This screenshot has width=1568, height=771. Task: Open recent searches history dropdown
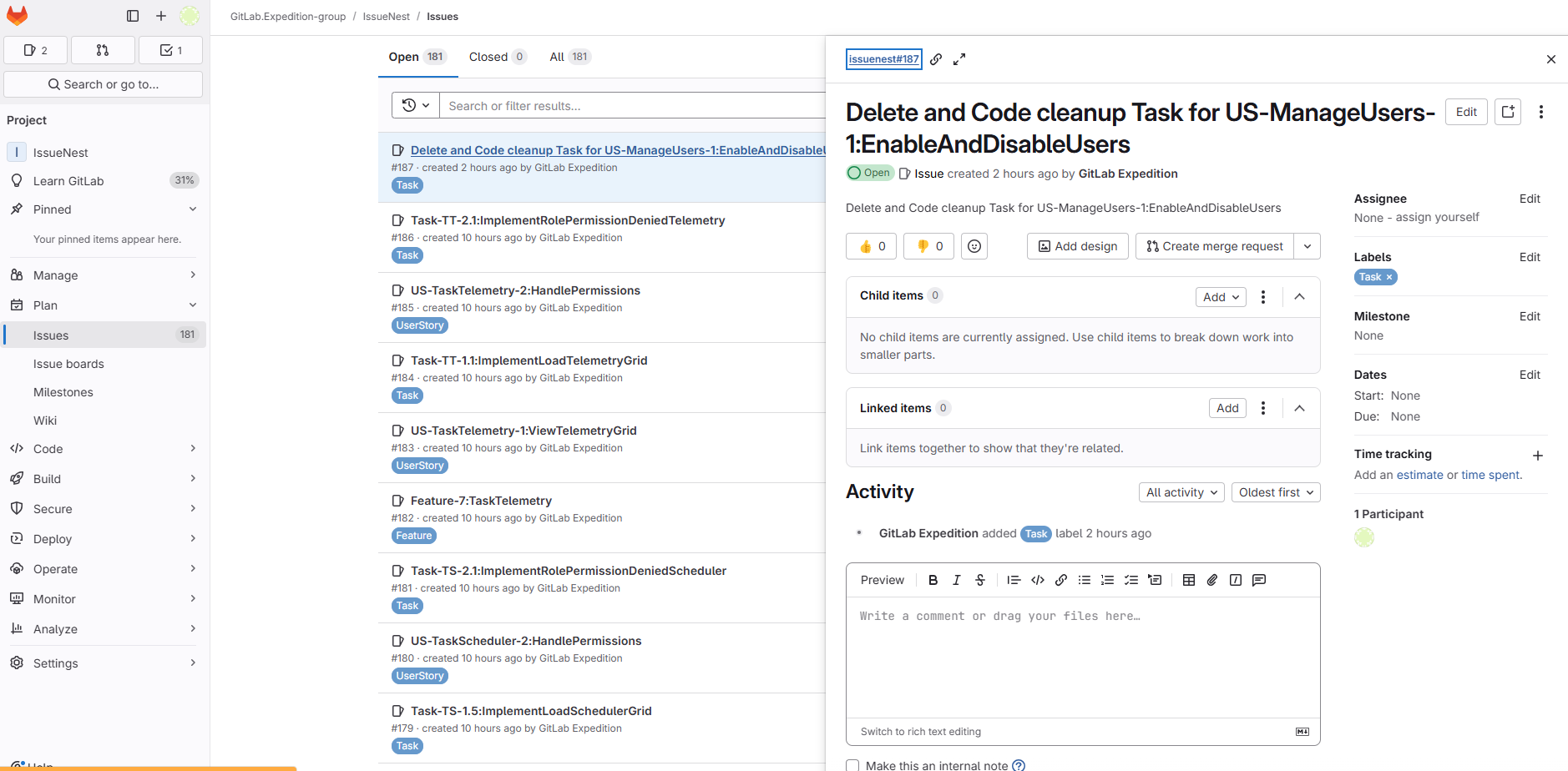pos(416,105)
